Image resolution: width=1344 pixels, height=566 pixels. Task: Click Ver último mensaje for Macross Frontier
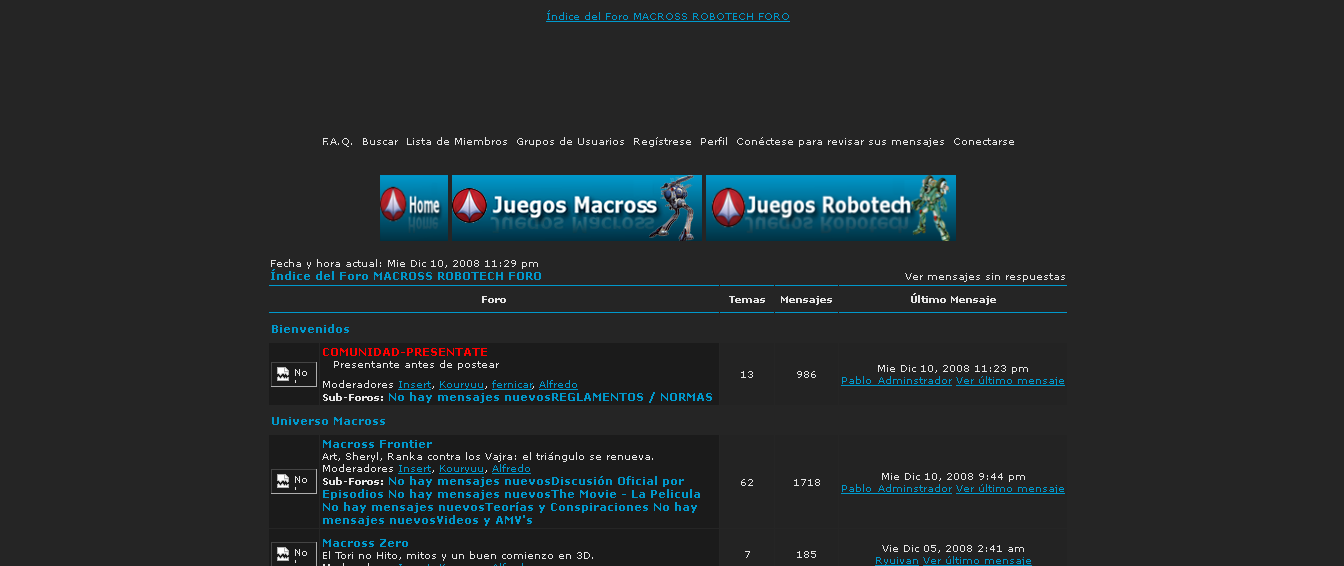point(1010,489)
